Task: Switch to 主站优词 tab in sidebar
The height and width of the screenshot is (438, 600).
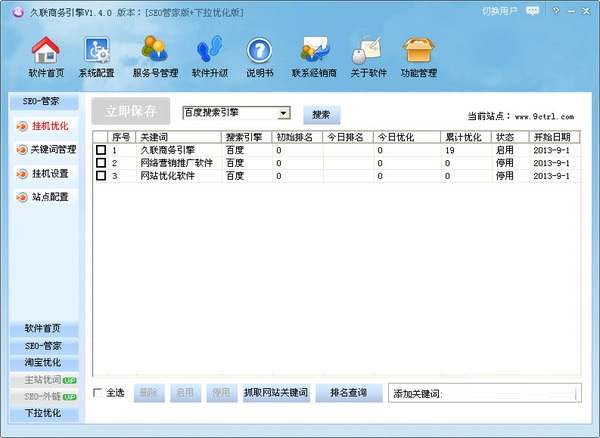Action: pyautogui.click(x=44, y=380)
